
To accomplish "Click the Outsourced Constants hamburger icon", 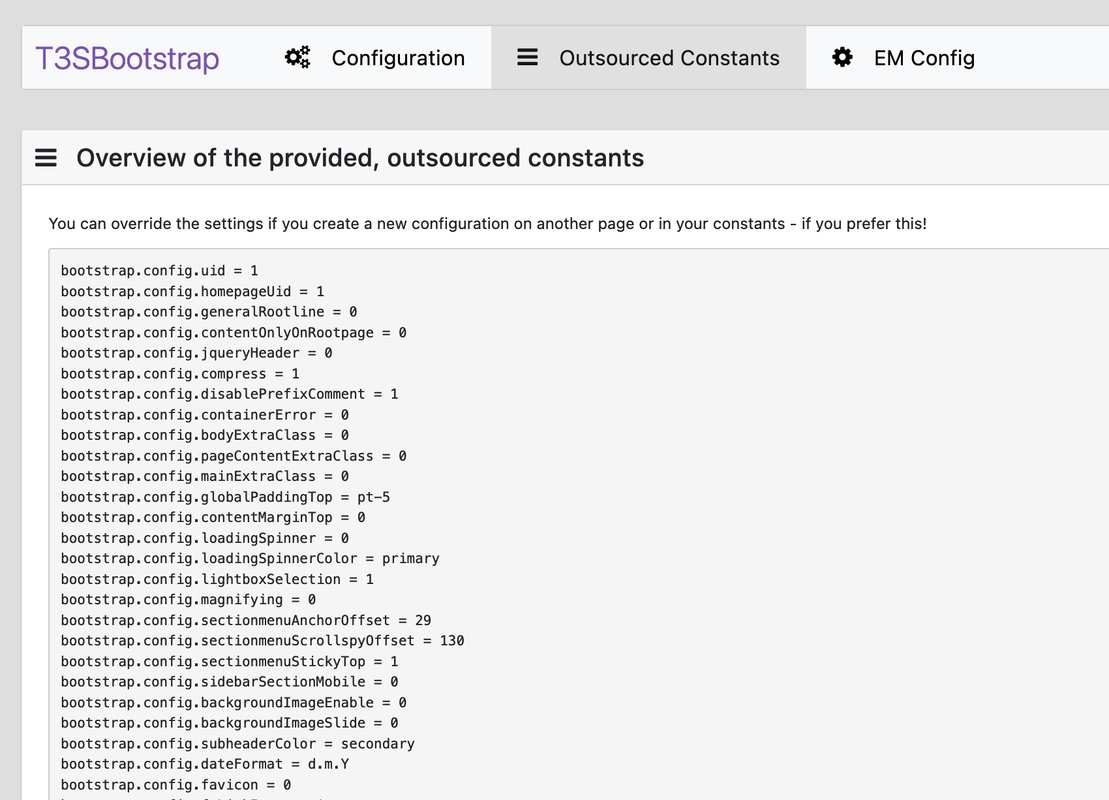I will tap(528, 57).
